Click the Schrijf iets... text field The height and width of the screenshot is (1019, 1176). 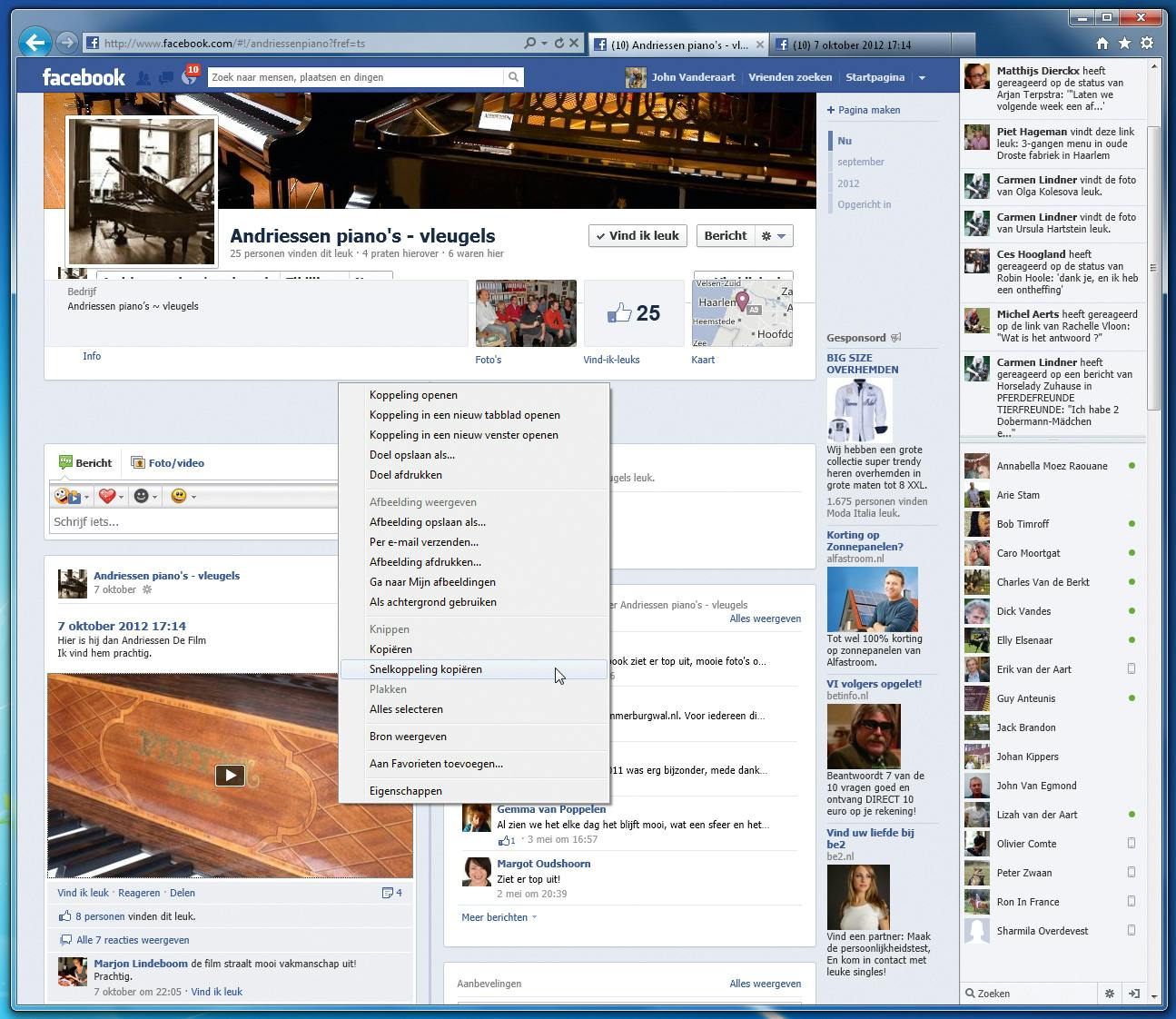[194, 522]
